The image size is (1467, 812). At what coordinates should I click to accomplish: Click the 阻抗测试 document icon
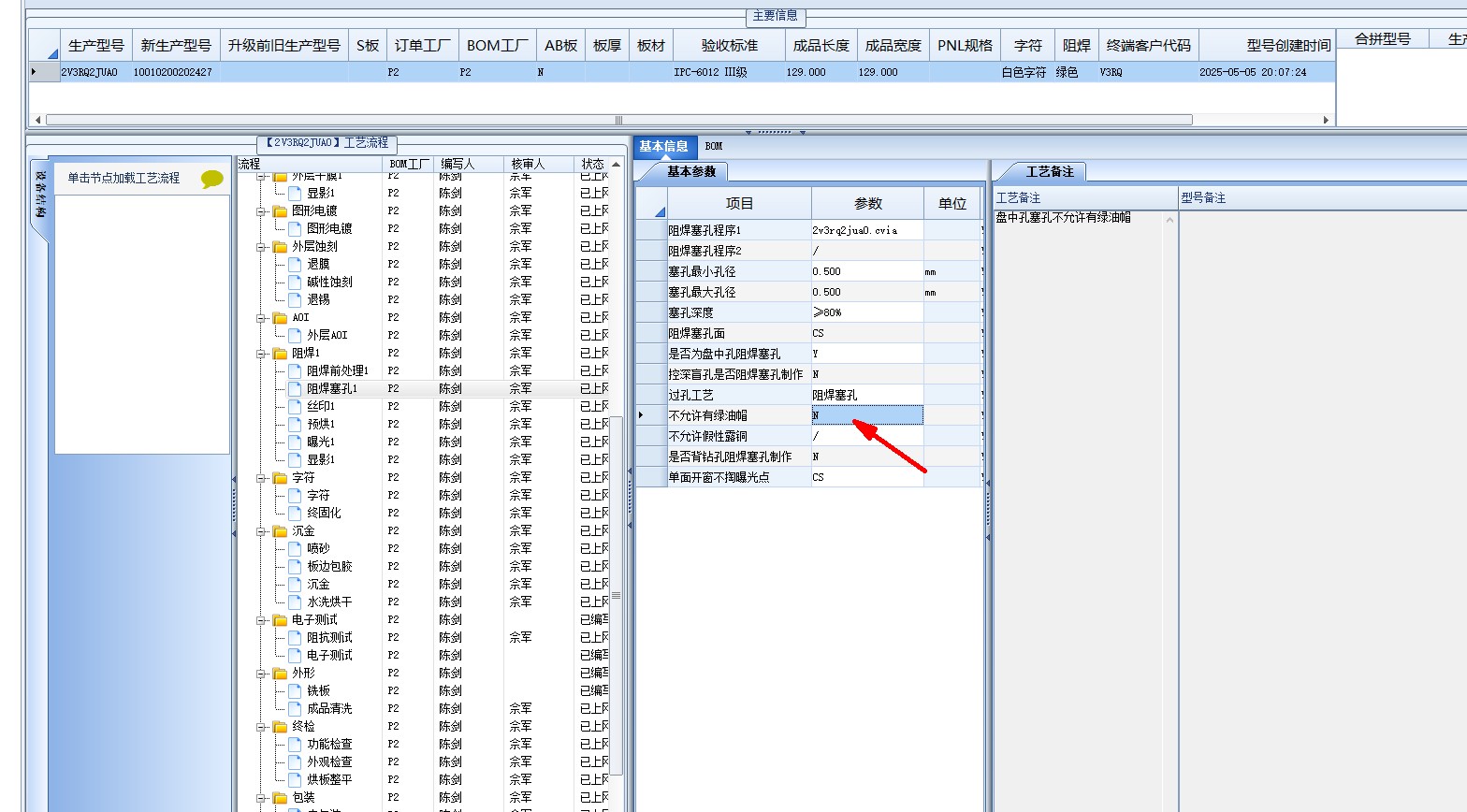click(x=295, y=638)
